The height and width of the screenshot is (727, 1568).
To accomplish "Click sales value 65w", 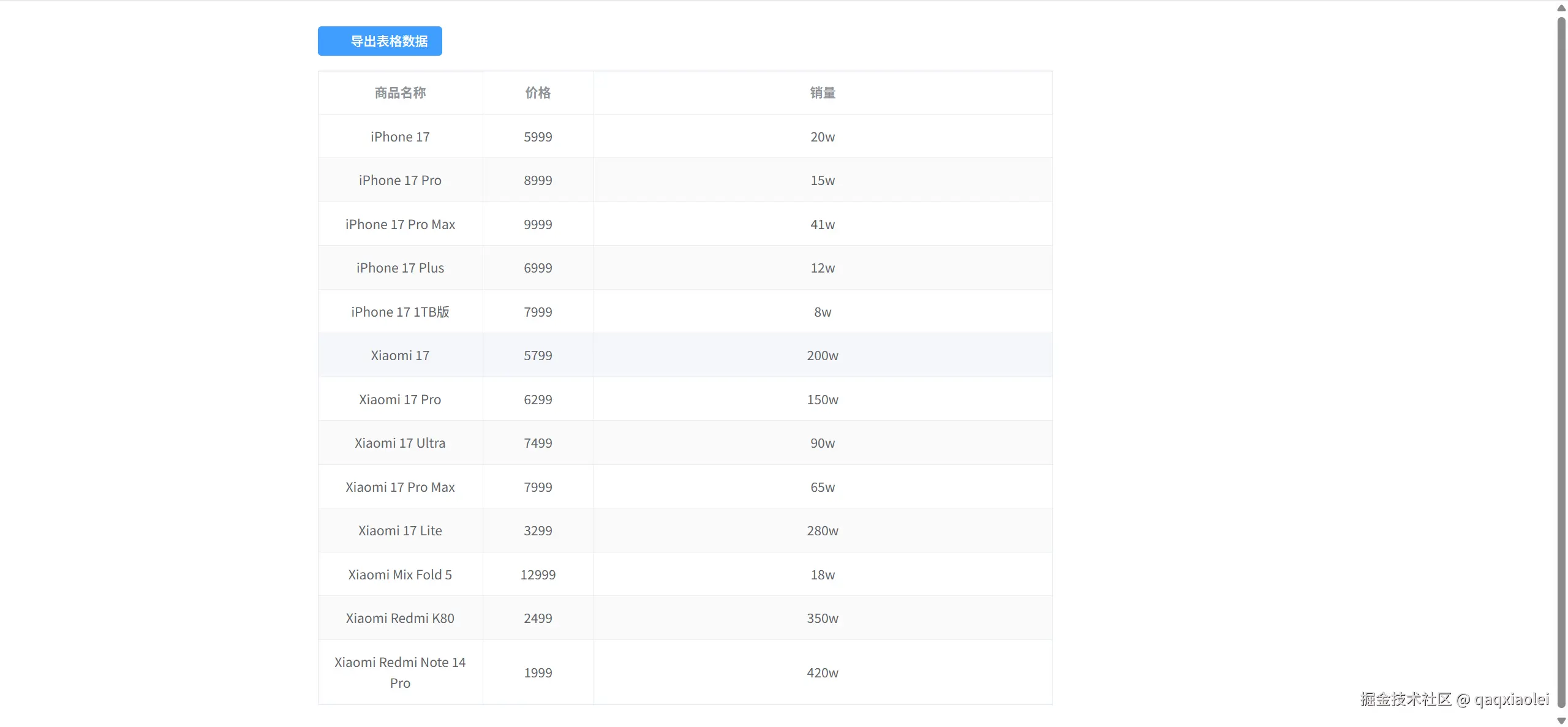I will click(x=823, y=487).
